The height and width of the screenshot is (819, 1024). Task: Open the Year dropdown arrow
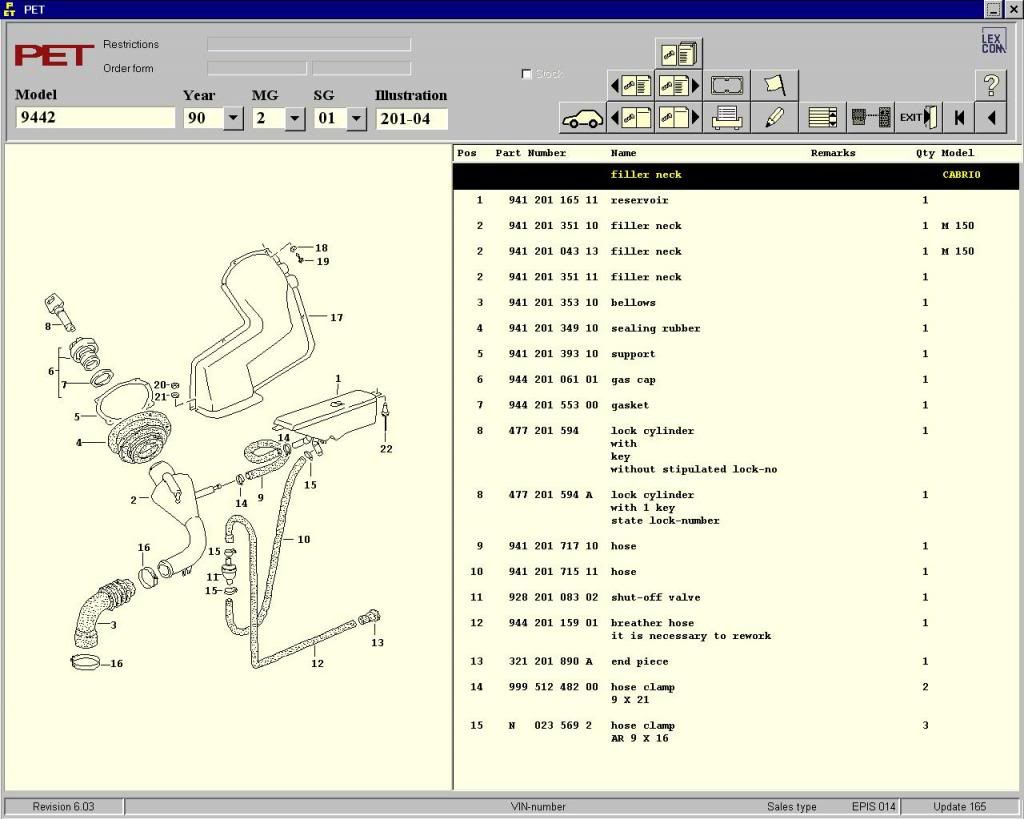click(233, 118)
